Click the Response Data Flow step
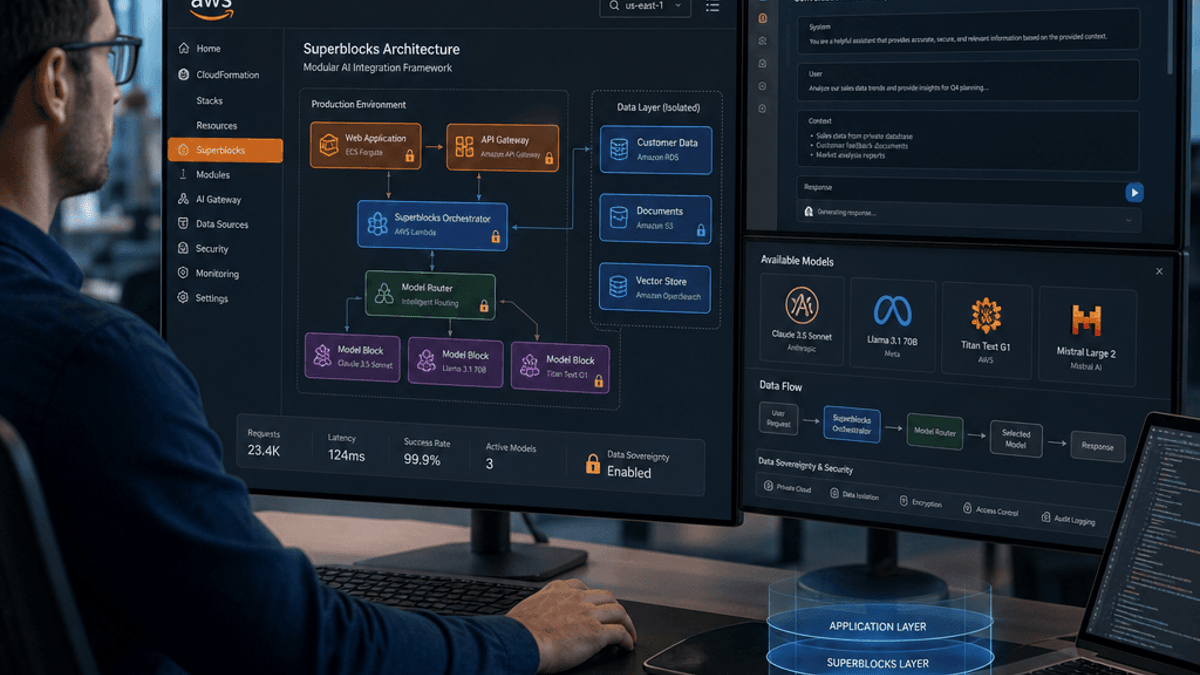Viewport: 1200px width, 675px height. [x=1097, y=446]
